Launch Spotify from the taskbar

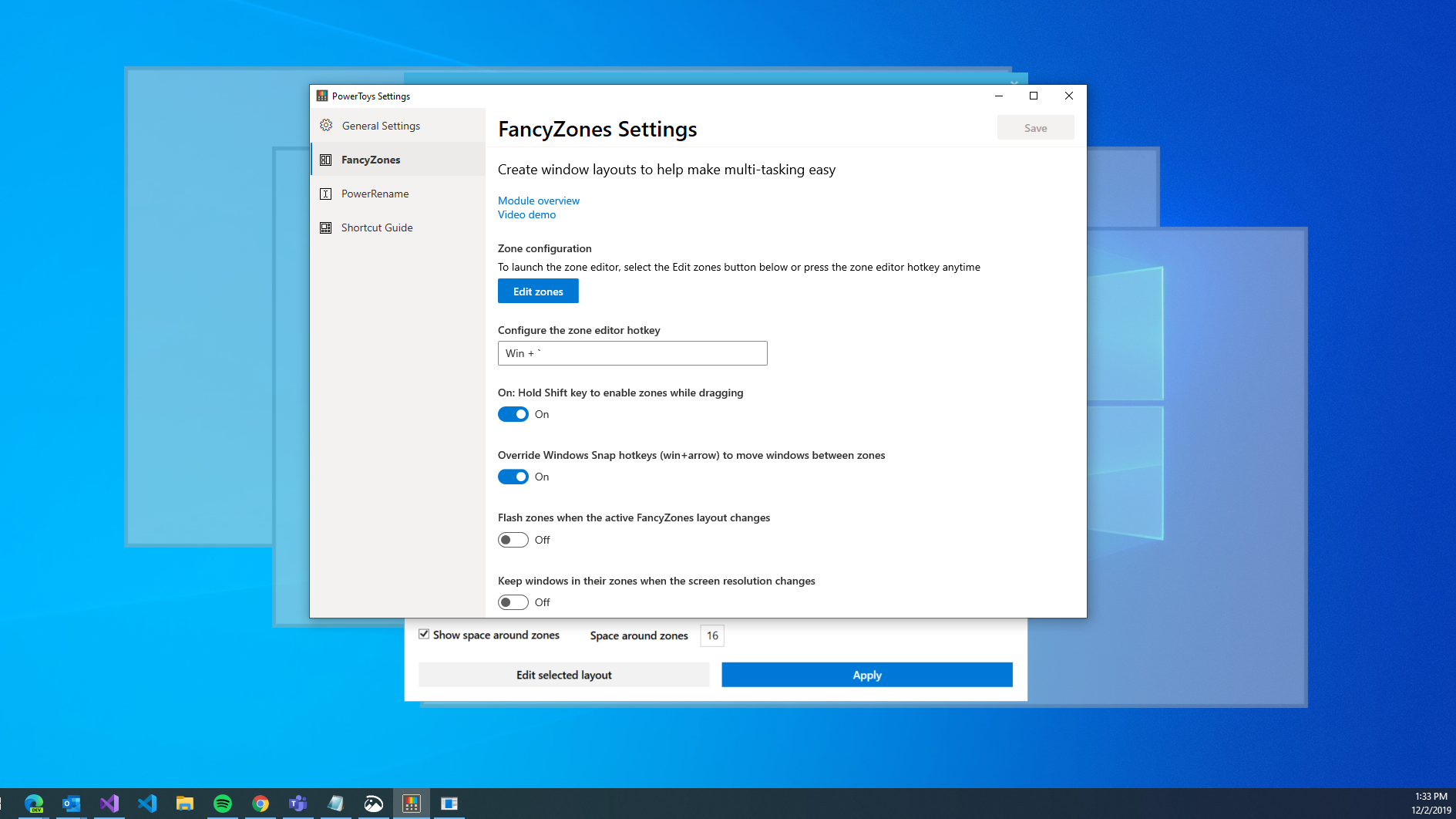click(x=223, y=803)
